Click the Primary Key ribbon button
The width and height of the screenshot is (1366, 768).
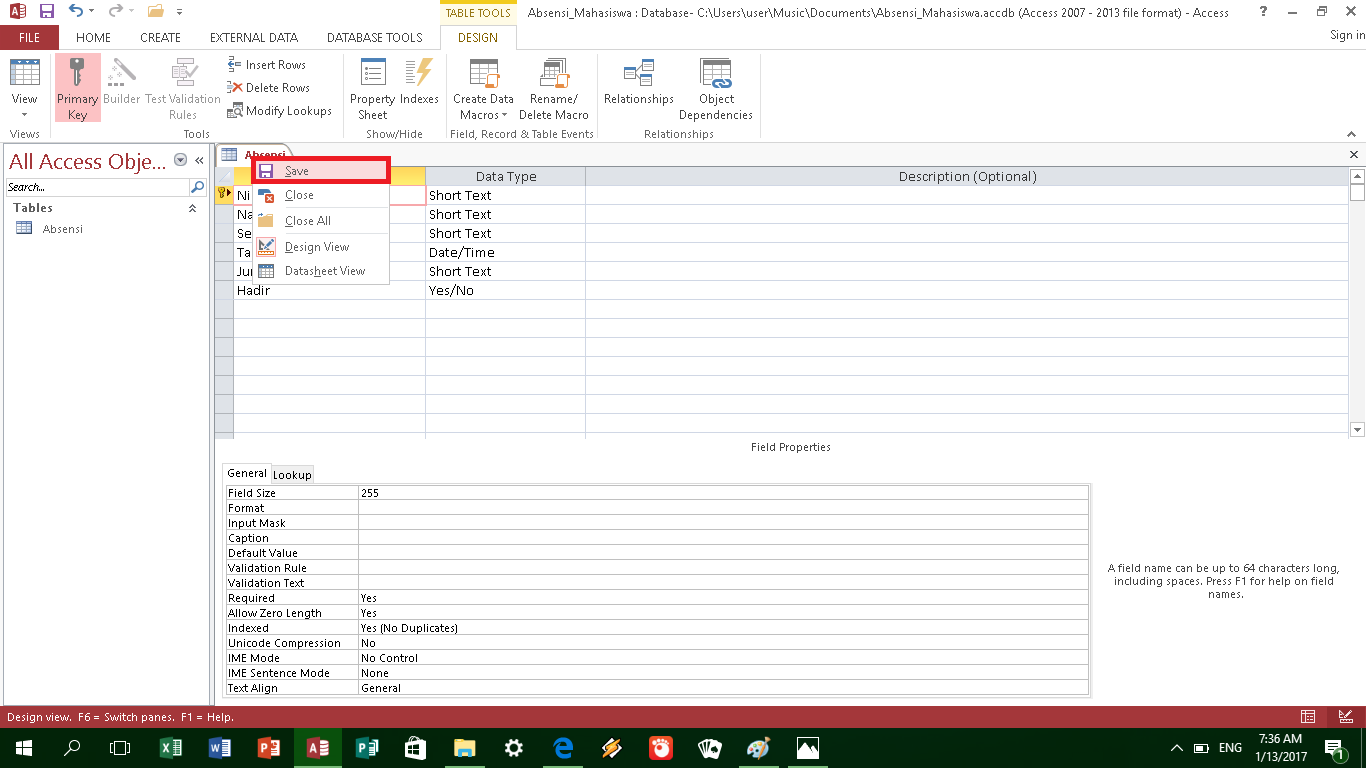coord(78,89)
